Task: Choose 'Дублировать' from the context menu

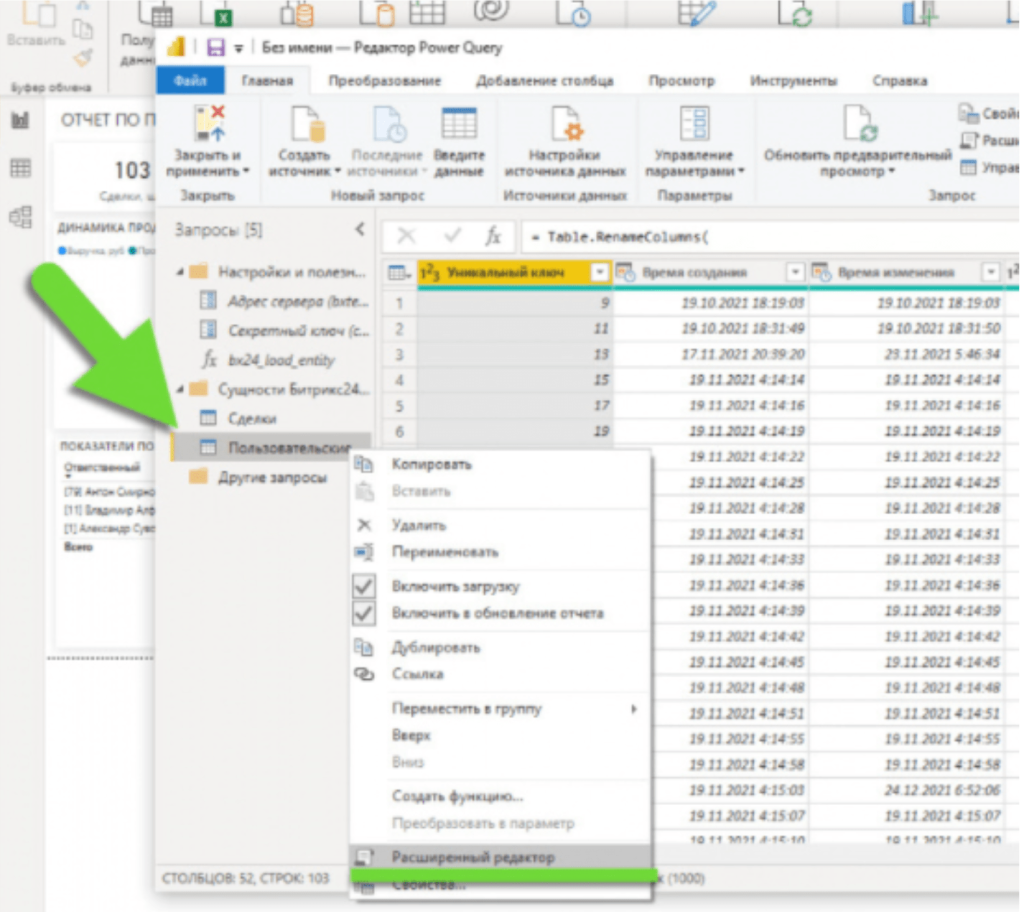Action: [435, 648]
